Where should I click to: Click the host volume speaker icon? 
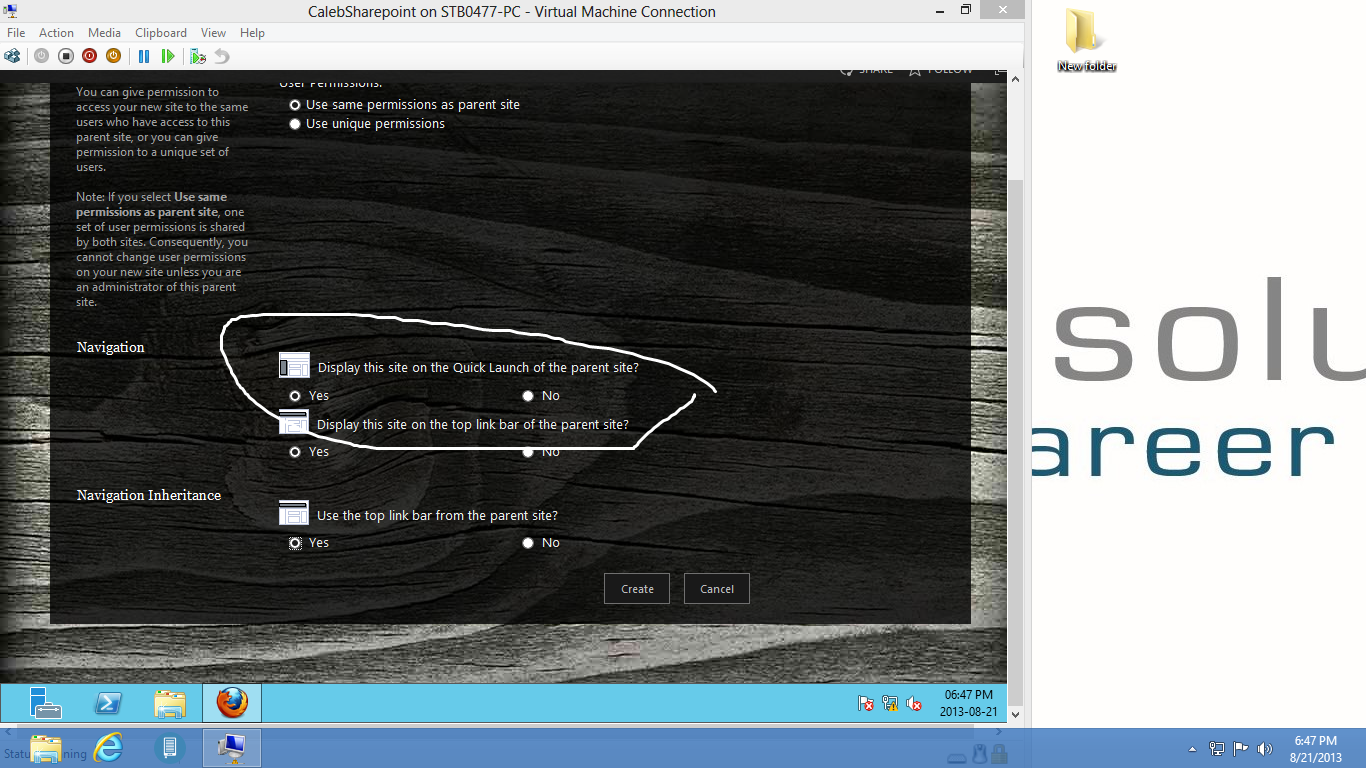(1265, 748)
